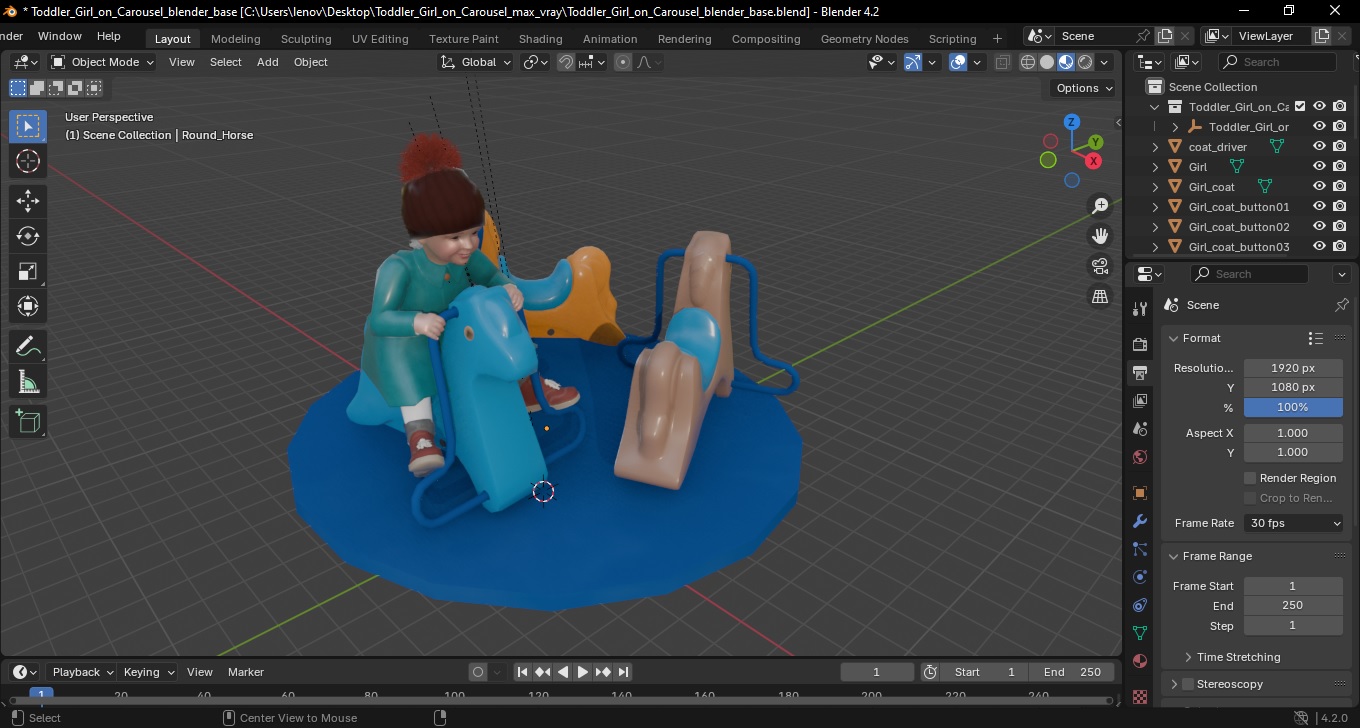Switch to the Shading workspace tab
Viewport: 1360px width, 728px height.
540,39
